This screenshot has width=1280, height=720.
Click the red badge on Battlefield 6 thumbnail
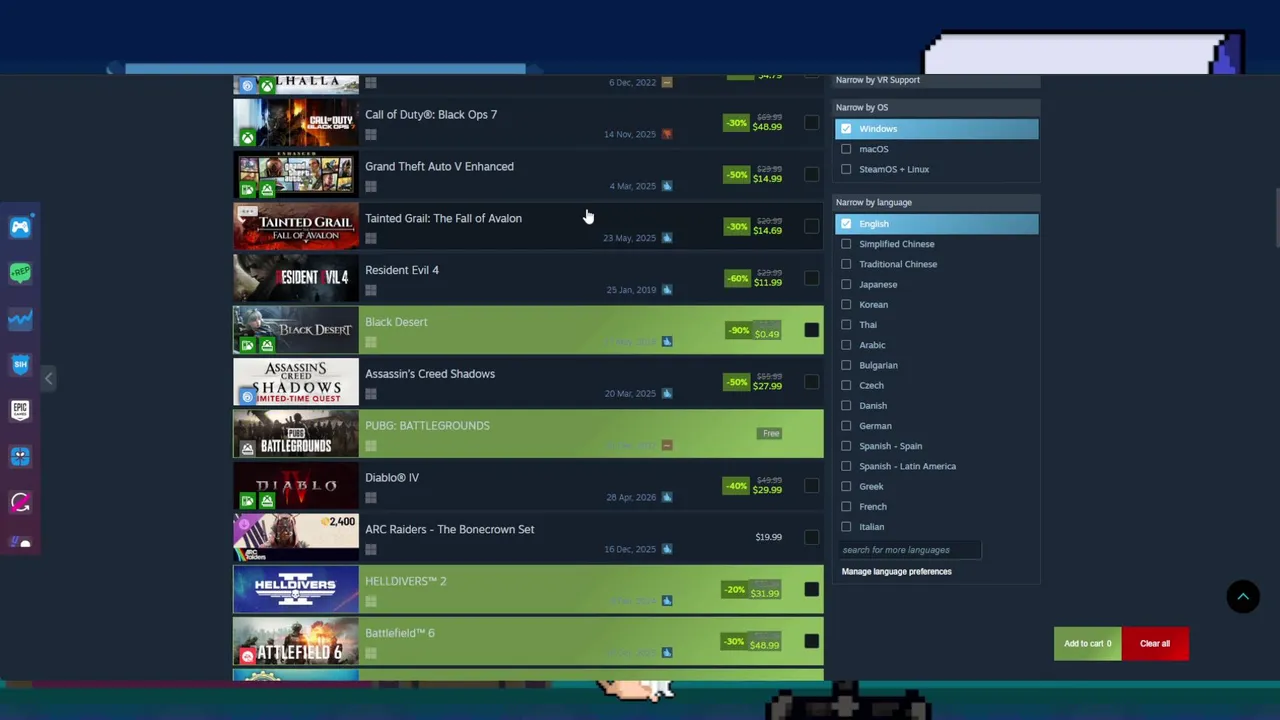247,656
